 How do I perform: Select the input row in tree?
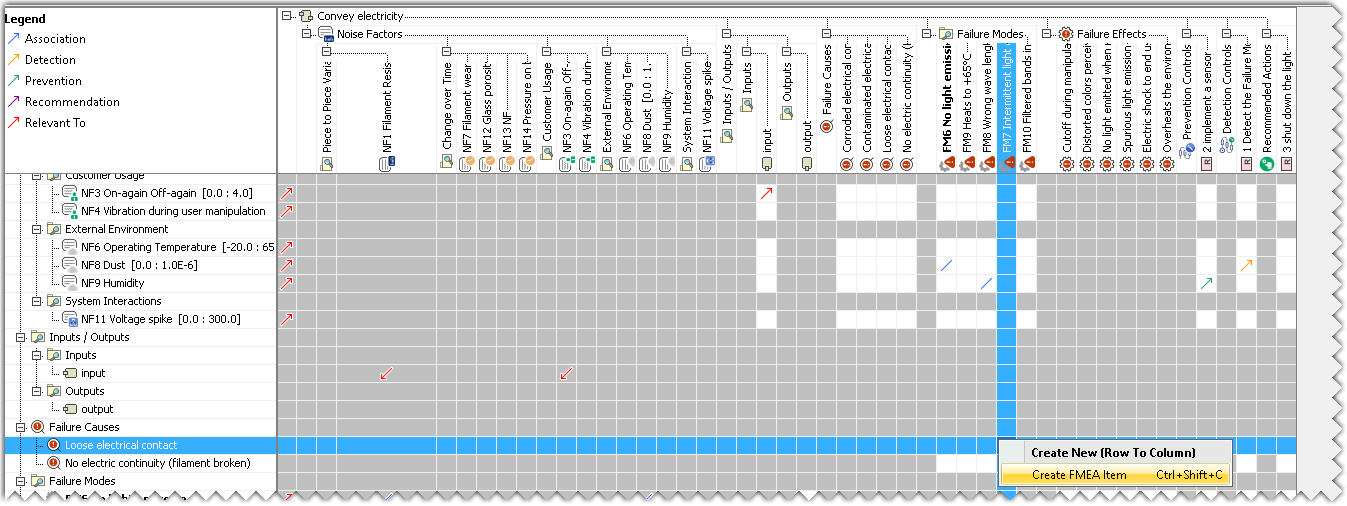point(140,373)
